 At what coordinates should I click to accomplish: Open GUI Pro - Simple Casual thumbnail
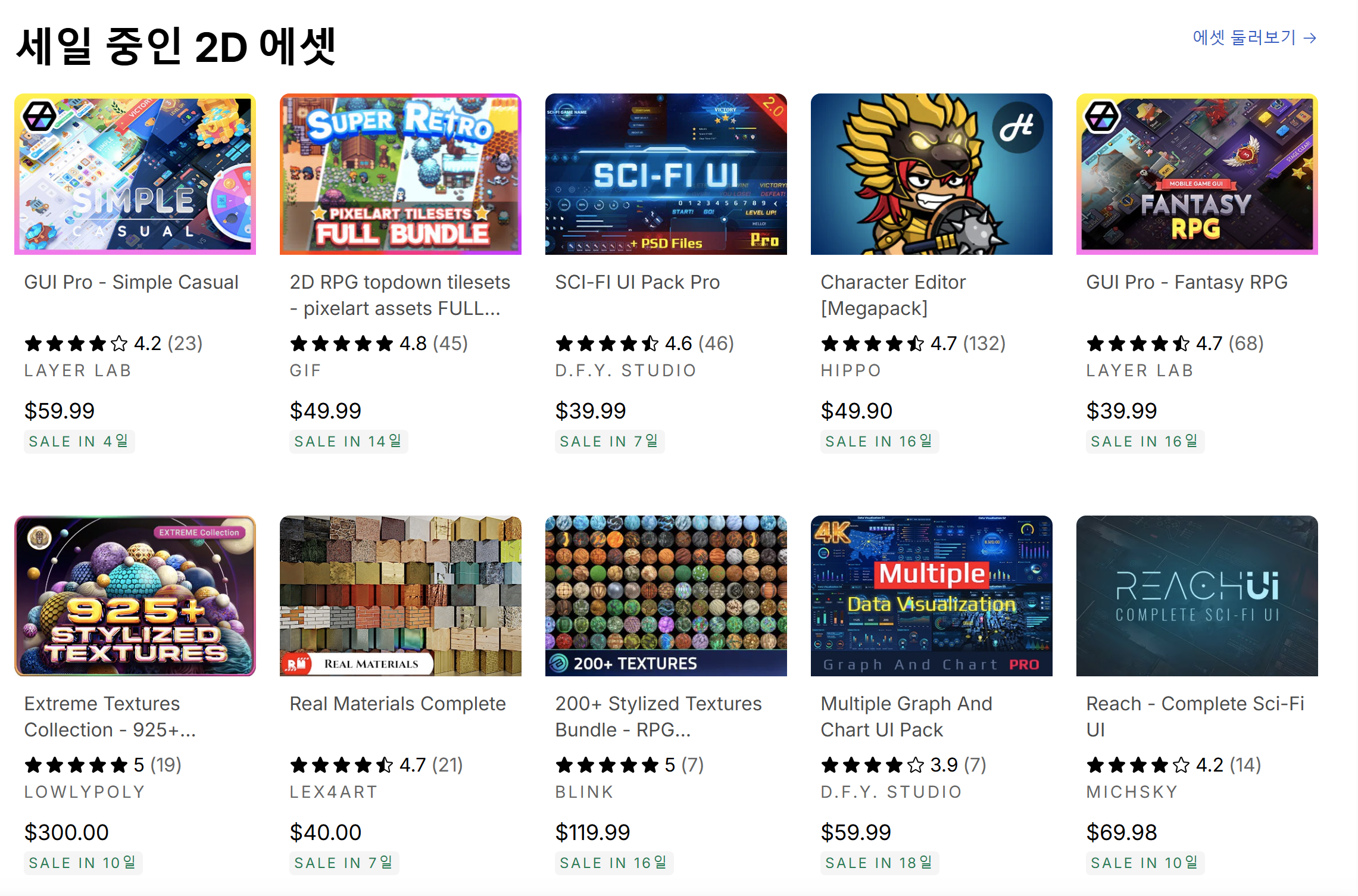pyautogui.click(x=135, y=174)
